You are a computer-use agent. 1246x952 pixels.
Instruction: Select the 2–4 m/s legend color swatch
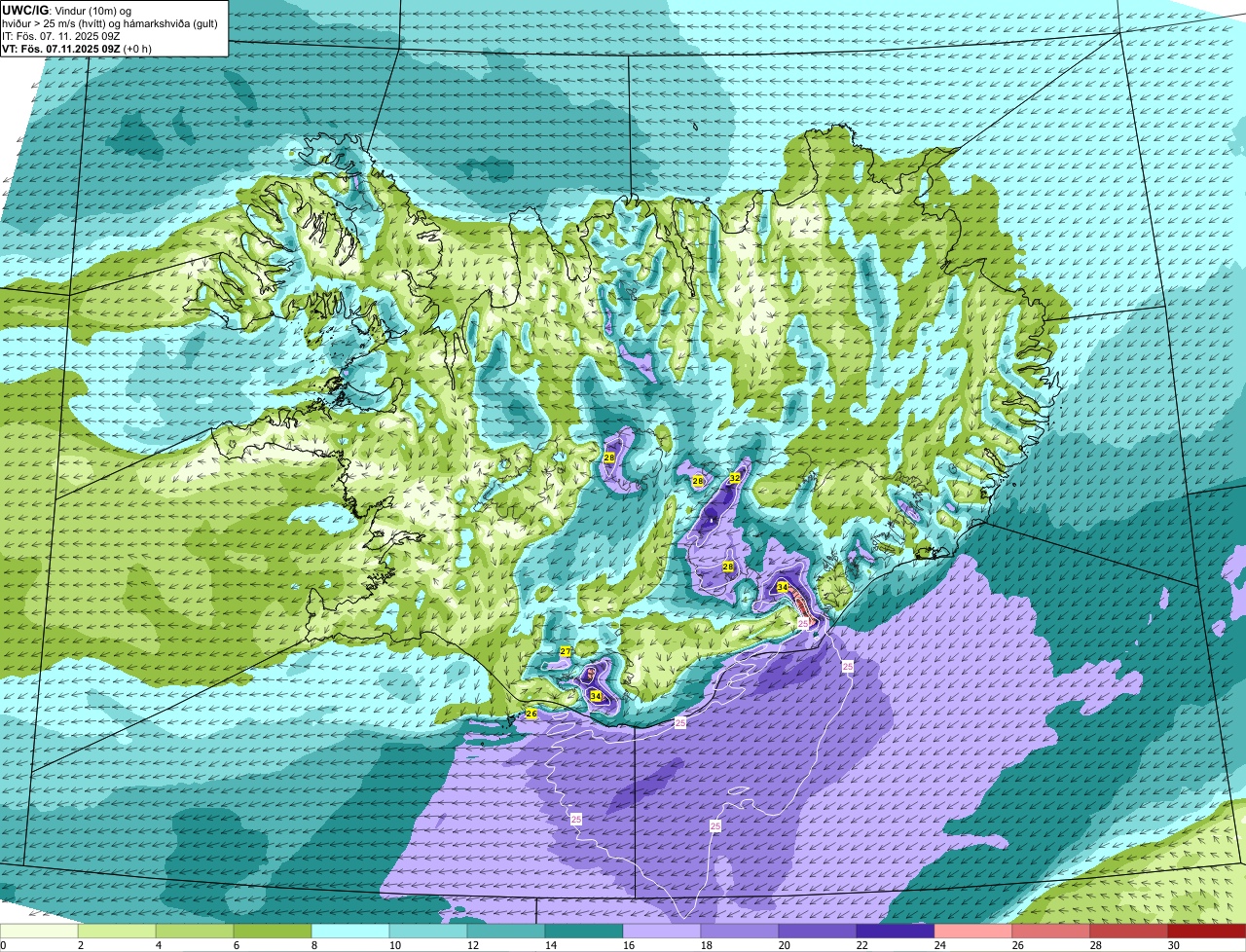(x=117, y=932)
